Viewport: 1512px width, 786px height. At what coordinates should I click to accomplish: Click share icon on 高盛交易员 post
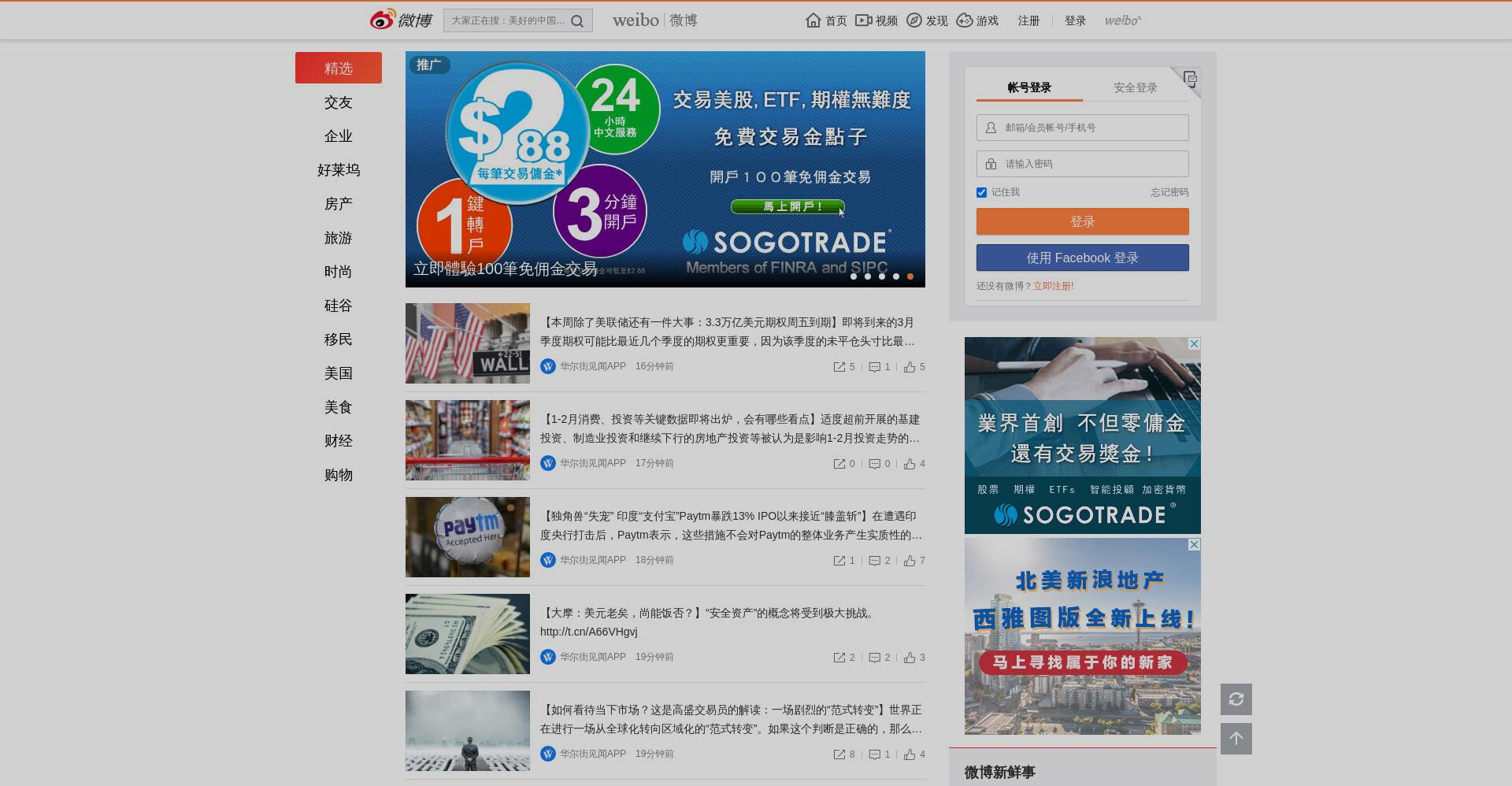tap(839, 754)
